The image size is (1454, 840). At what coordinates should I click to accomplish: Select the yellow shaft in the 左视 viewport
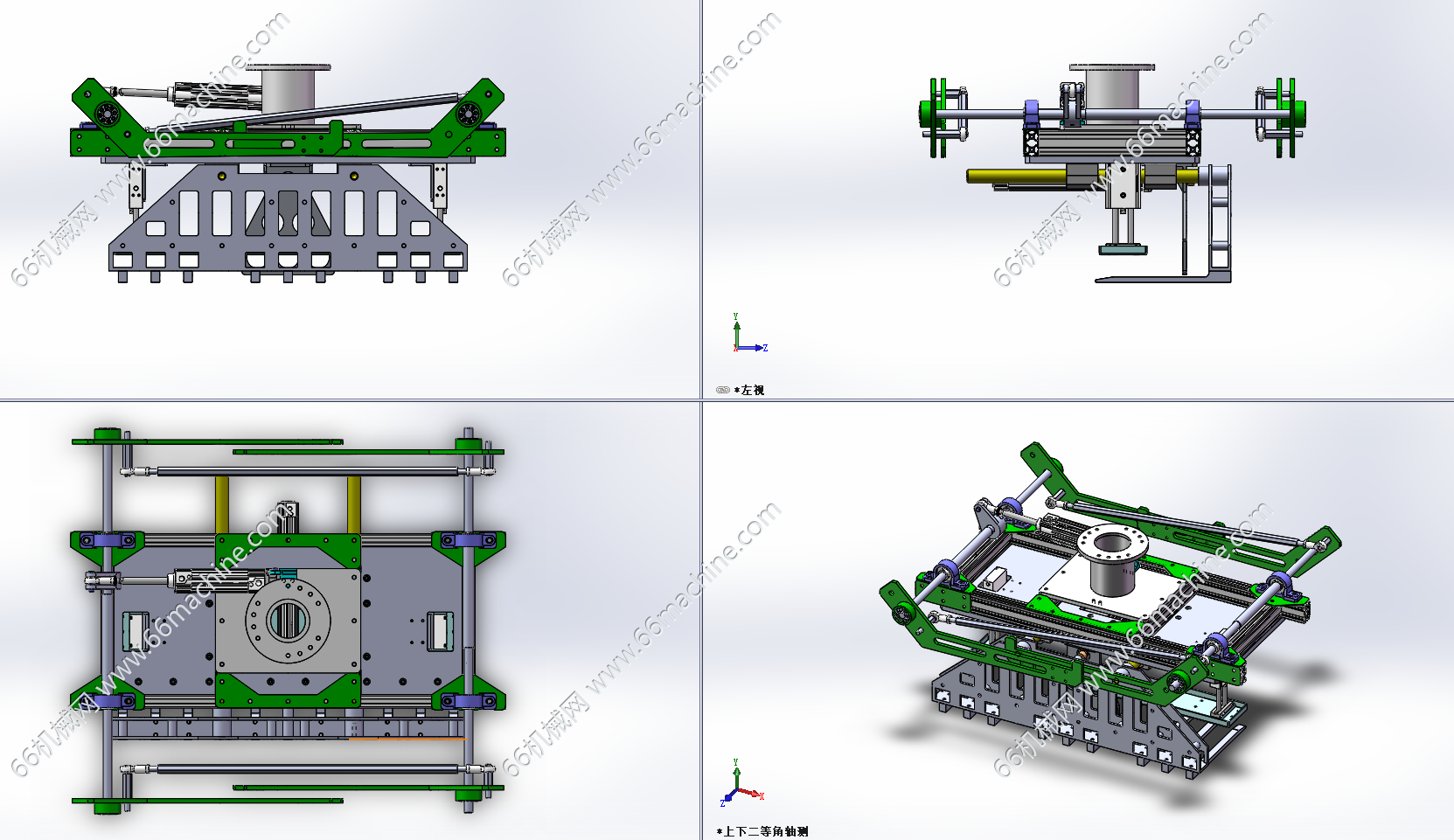pyautogui.click(x=1014, y=176)
